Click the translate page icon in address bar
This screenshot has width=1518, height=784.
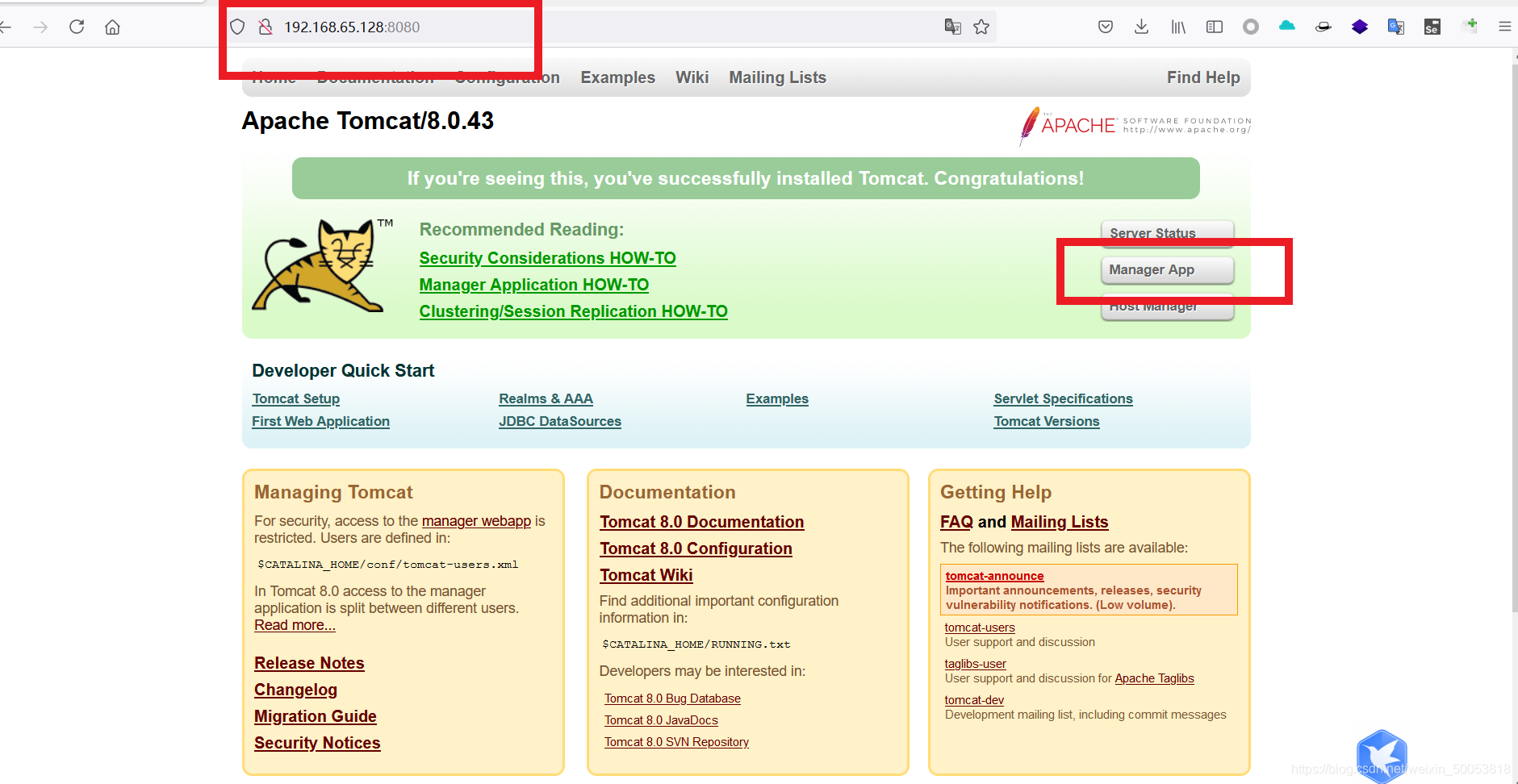(953, 27)
